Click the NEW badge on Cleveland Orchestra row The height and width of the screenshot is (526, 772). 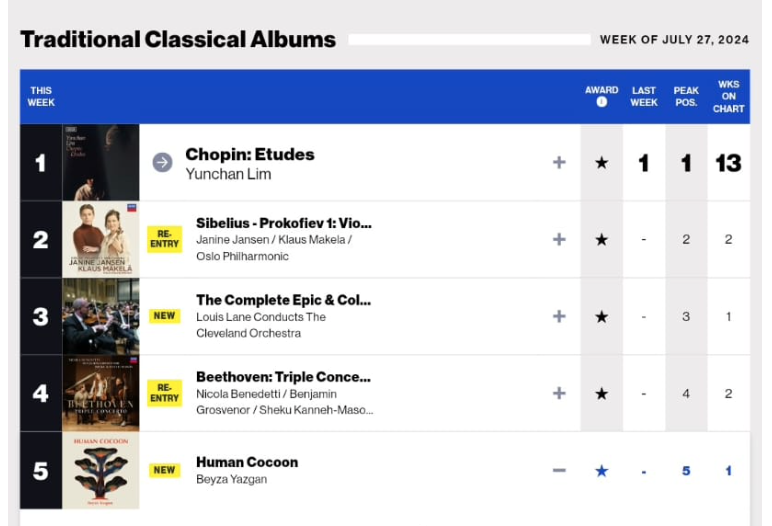(164, 316)
